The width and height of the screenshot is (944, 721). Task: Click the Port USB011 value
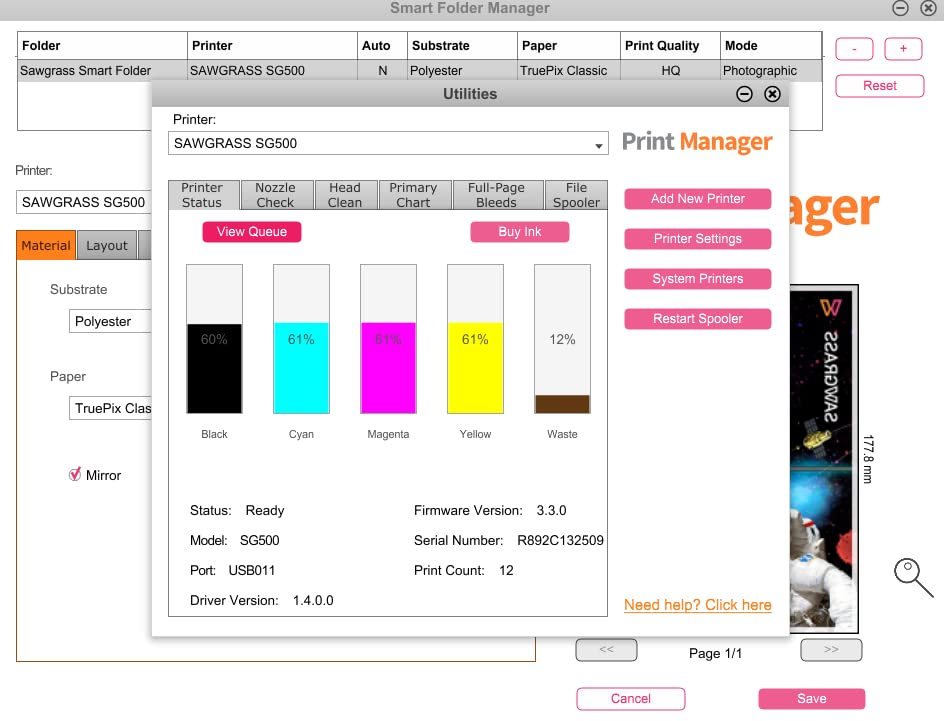pyautogui.click(x=252, y=570)
